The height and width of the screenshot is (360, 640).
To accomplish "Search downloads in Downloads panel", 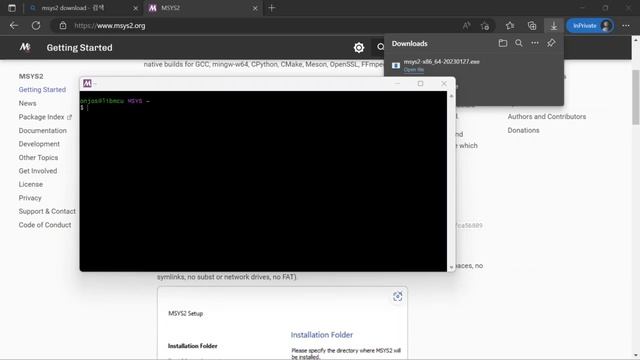I will 519,43.
